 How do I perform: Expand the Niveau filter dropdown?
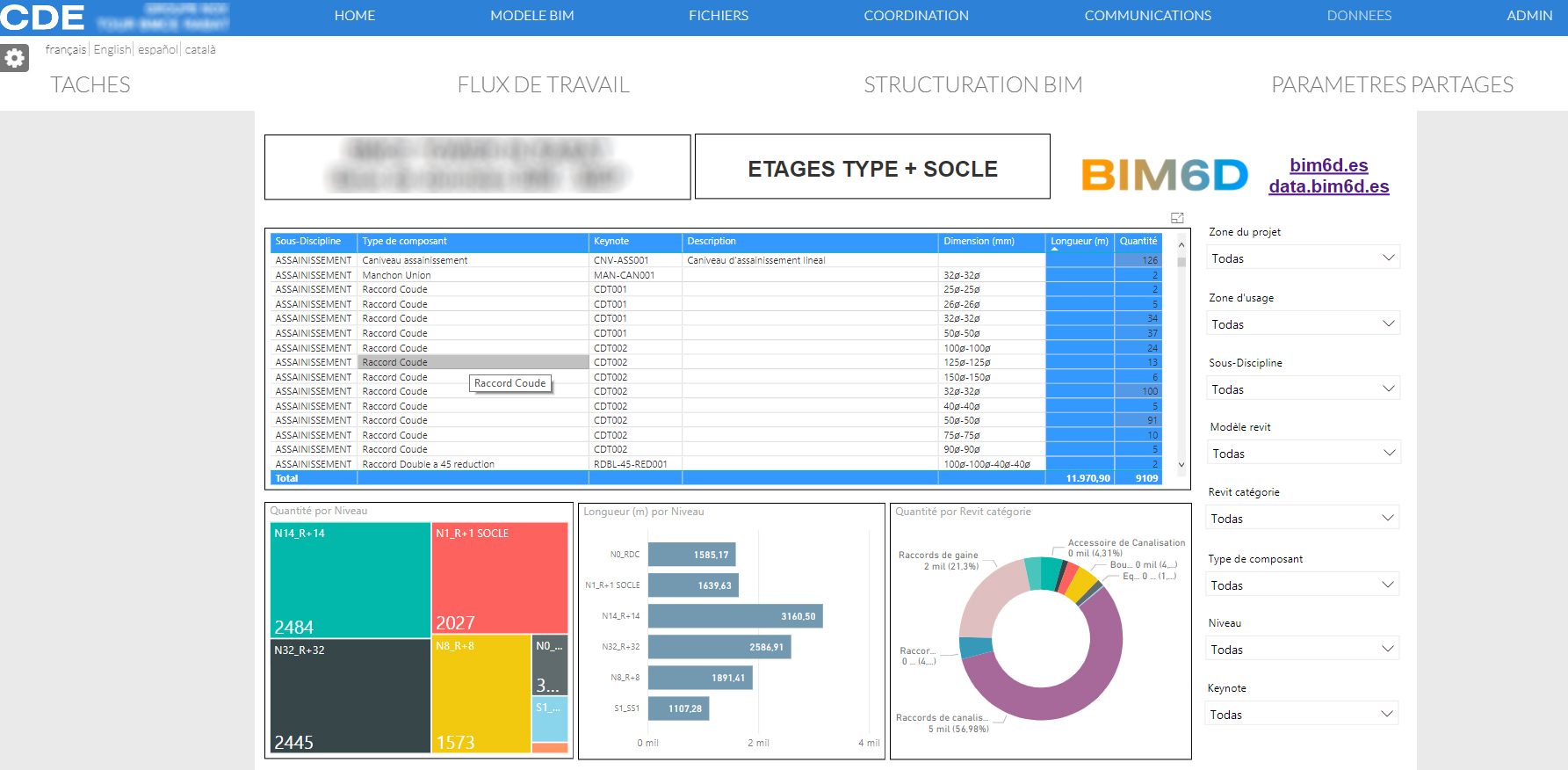pyautogui.click(x=1302, y=650)
